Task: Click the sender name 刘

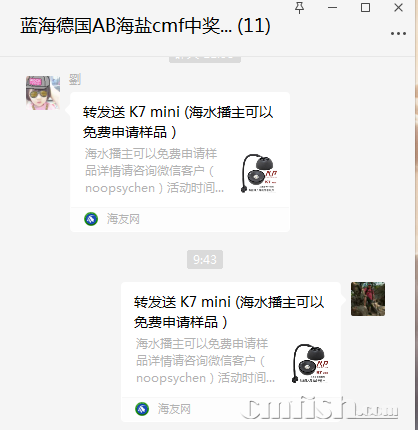Action: coord(75,80)
